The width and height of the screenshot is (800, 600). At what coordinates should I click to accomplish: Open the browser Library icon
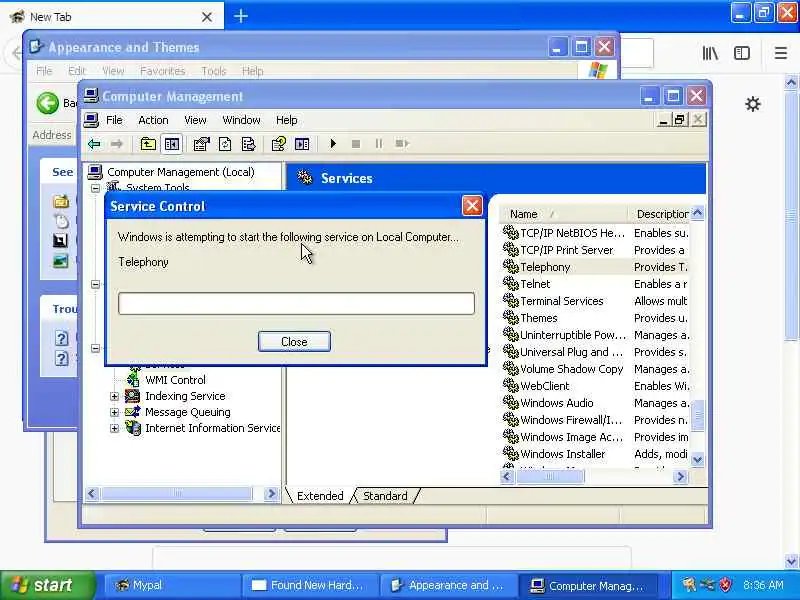(x=710, y=53)
